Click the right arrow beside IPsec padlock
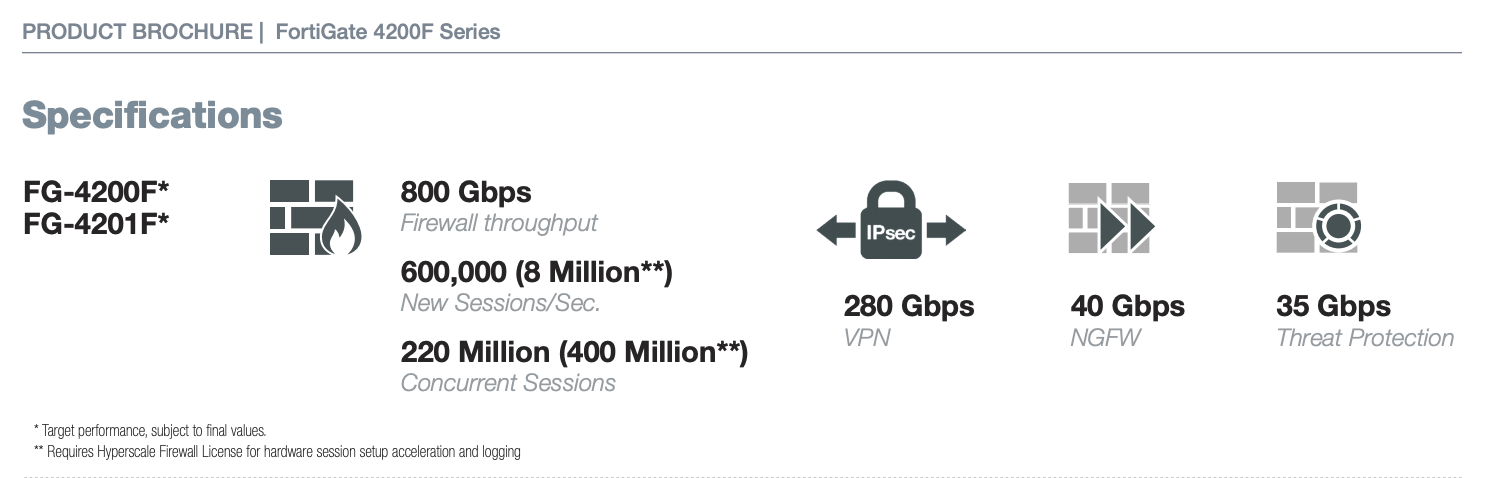1490x478 pixels. click(946, 232)
